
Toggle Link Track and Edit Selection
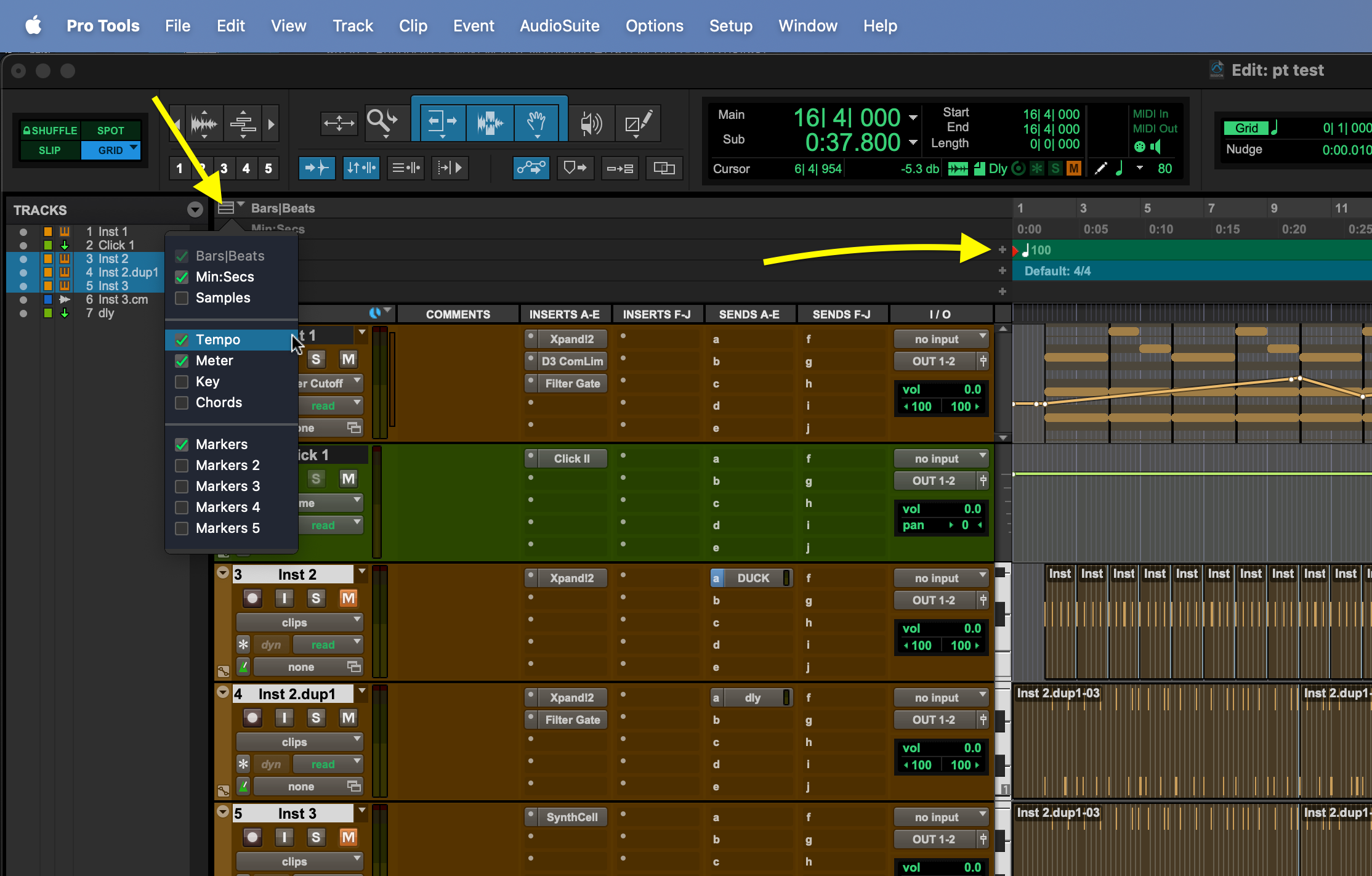(x=406, y=168)
